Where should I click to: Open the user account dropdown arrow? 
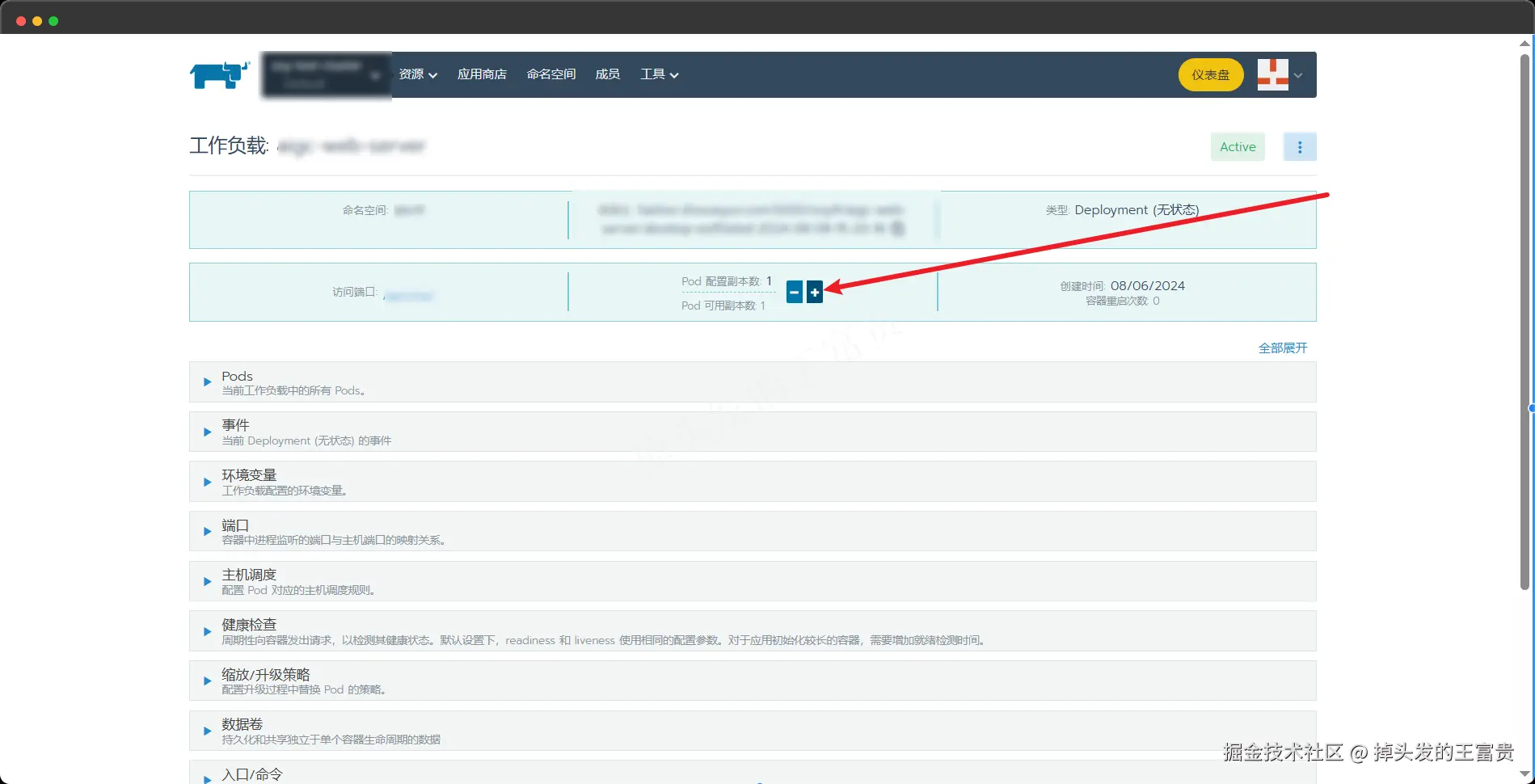pos(1298,75)
